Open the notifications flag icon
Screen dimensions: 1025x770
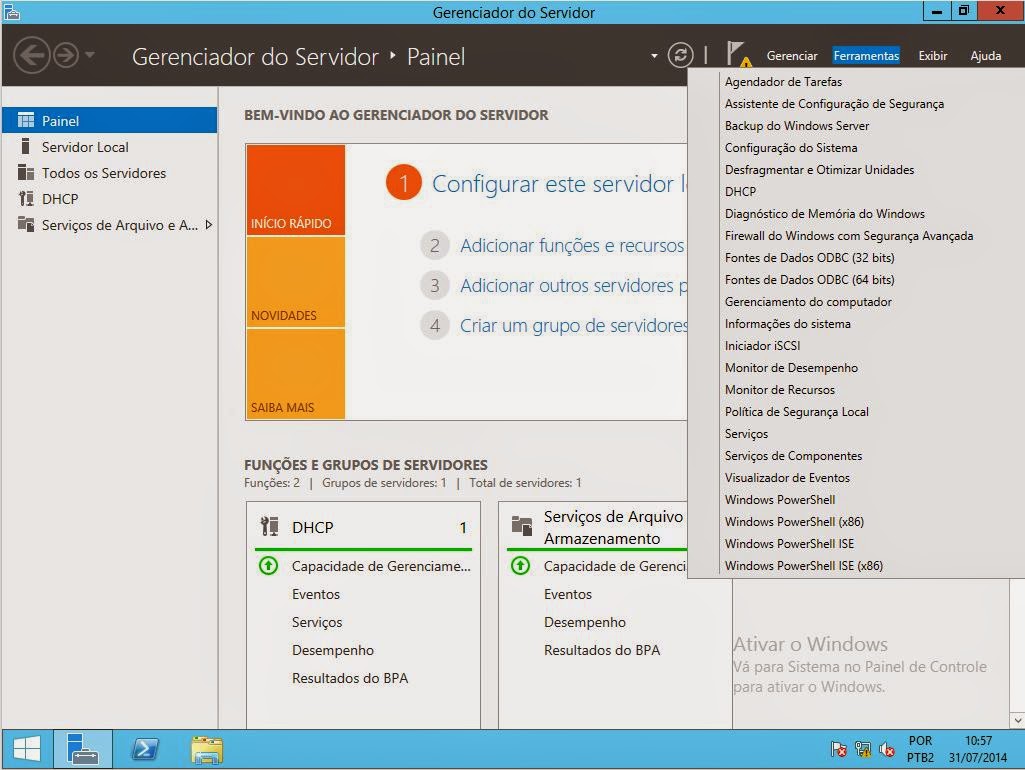[x=737, y=55]
